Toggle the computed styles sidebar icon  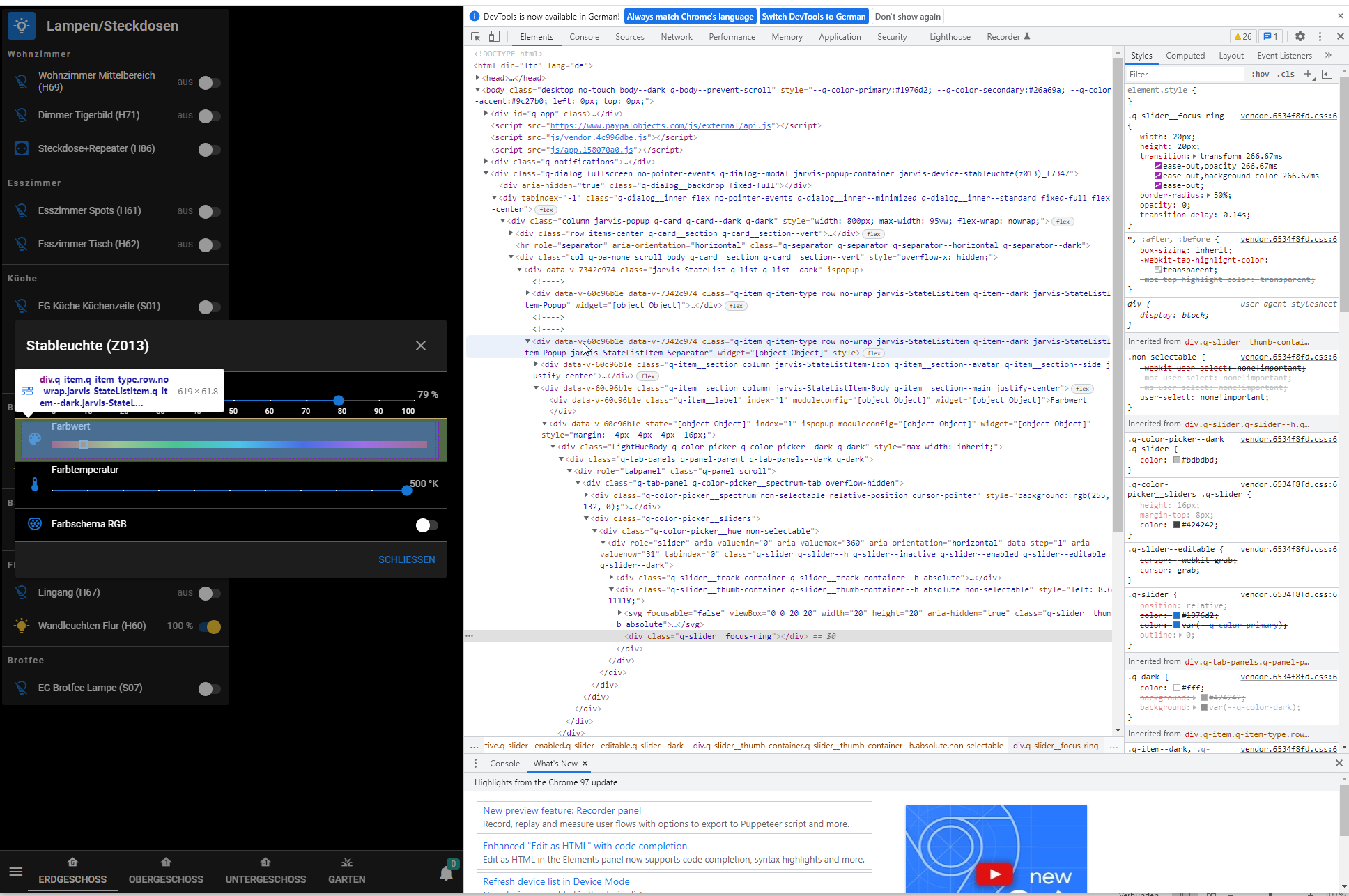(x=1327, y=74)
